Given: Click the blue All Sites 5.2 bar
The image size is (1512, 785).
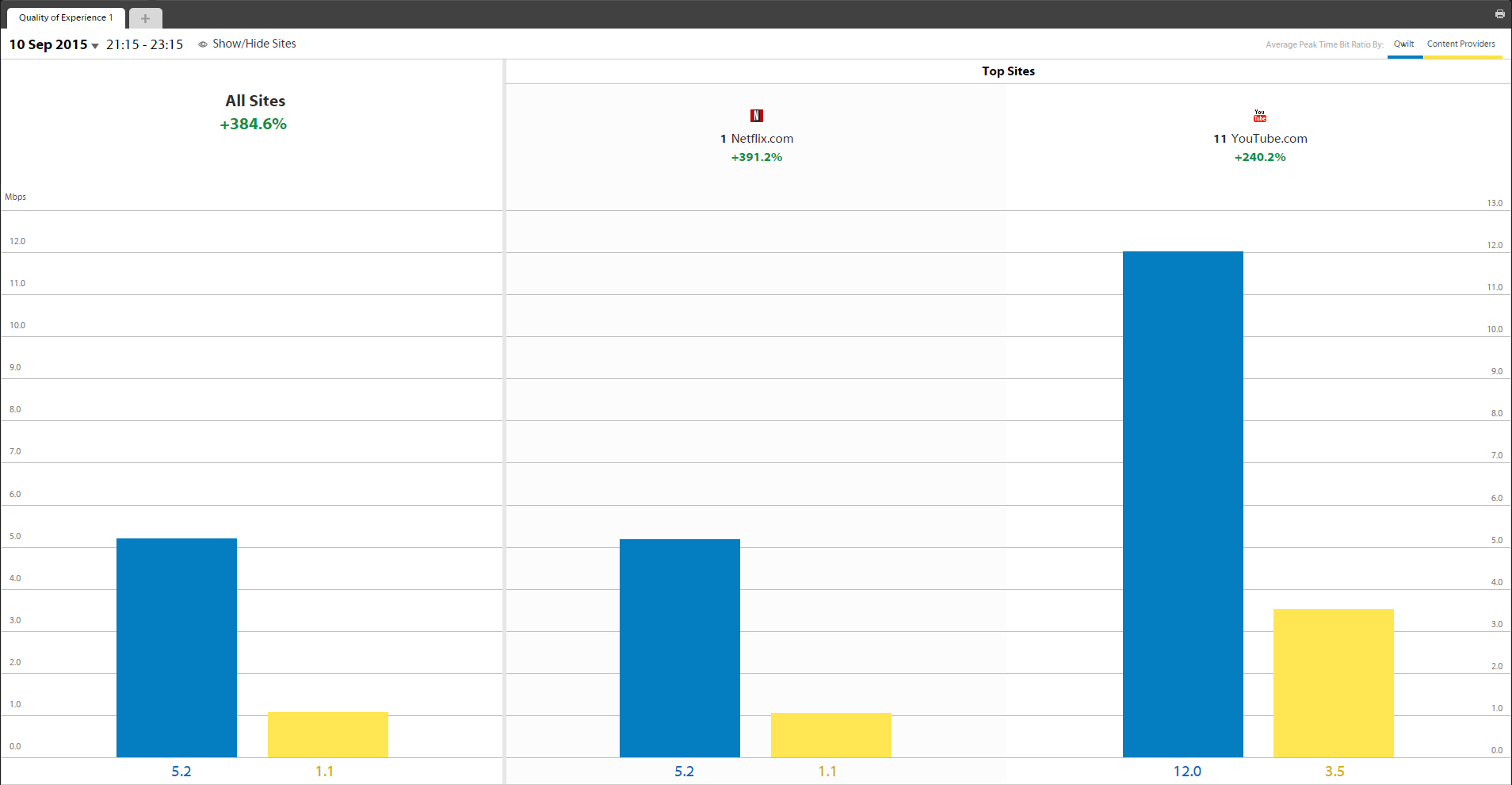Looking at the screenshot, I should (177, 648).
